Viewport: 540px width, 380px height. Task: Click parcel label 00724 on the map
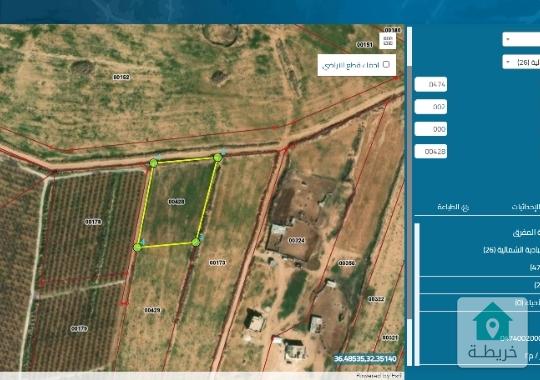(296, 240)
